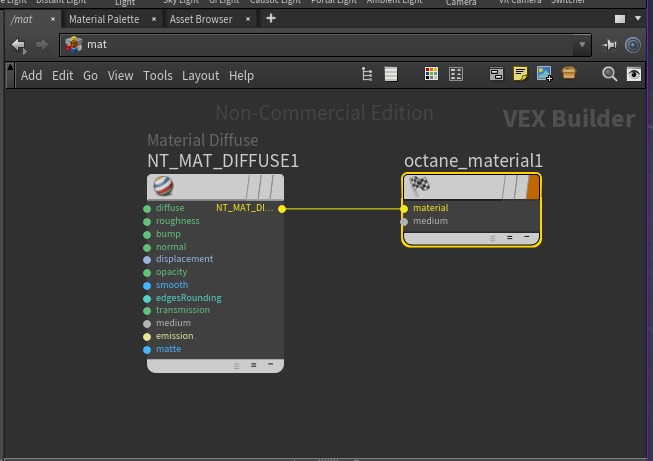Viewport: 653px width, 461px height.
Task: Show the tree view icon
Action: [x=367, y=75]
